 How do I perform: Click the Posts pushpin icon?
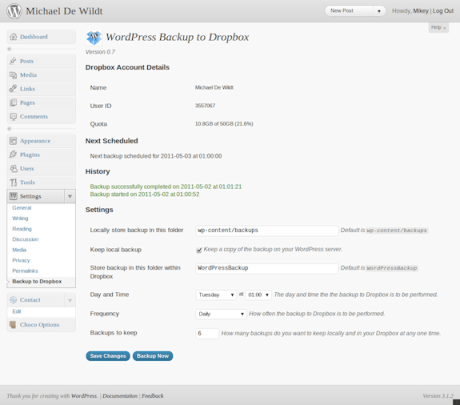pyautogui.click(x=13, y=61)
